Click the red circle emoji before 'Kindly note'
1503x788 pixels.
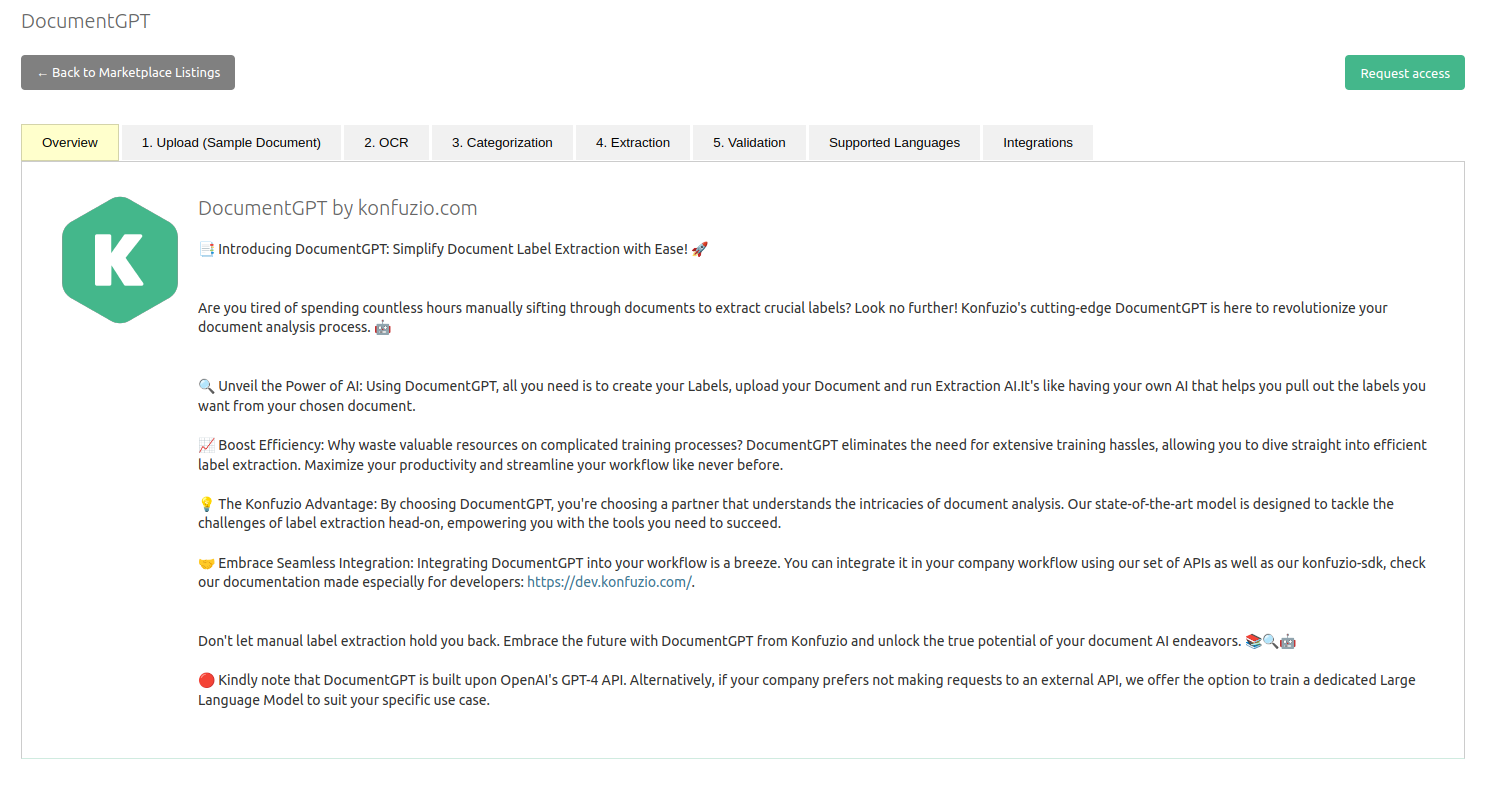coord(206,680)
